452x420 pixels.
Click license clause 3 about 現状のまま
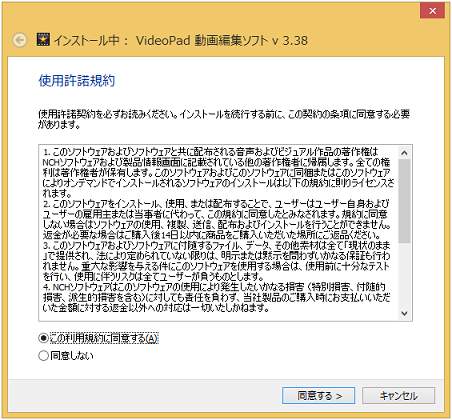point(217,261)
